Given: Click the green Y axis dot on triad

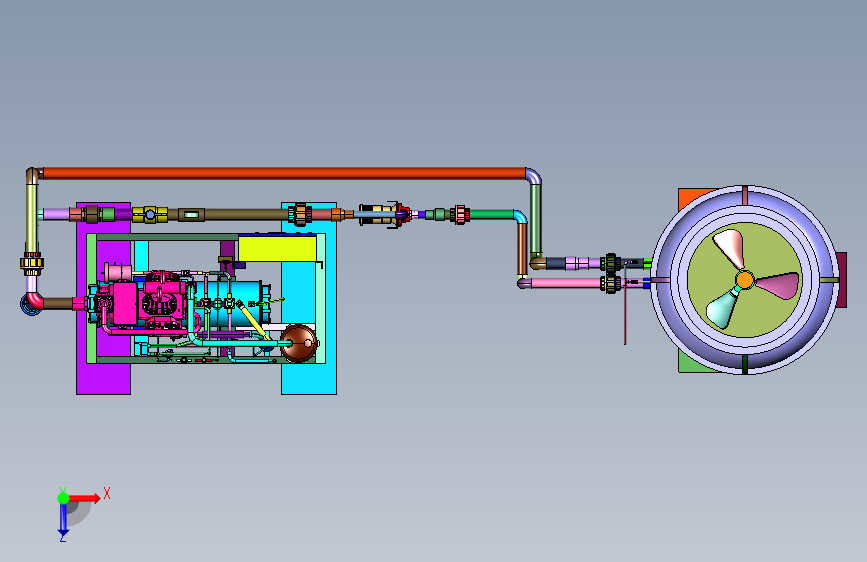Looking at the screenshot, I should [x=63, y=498].
